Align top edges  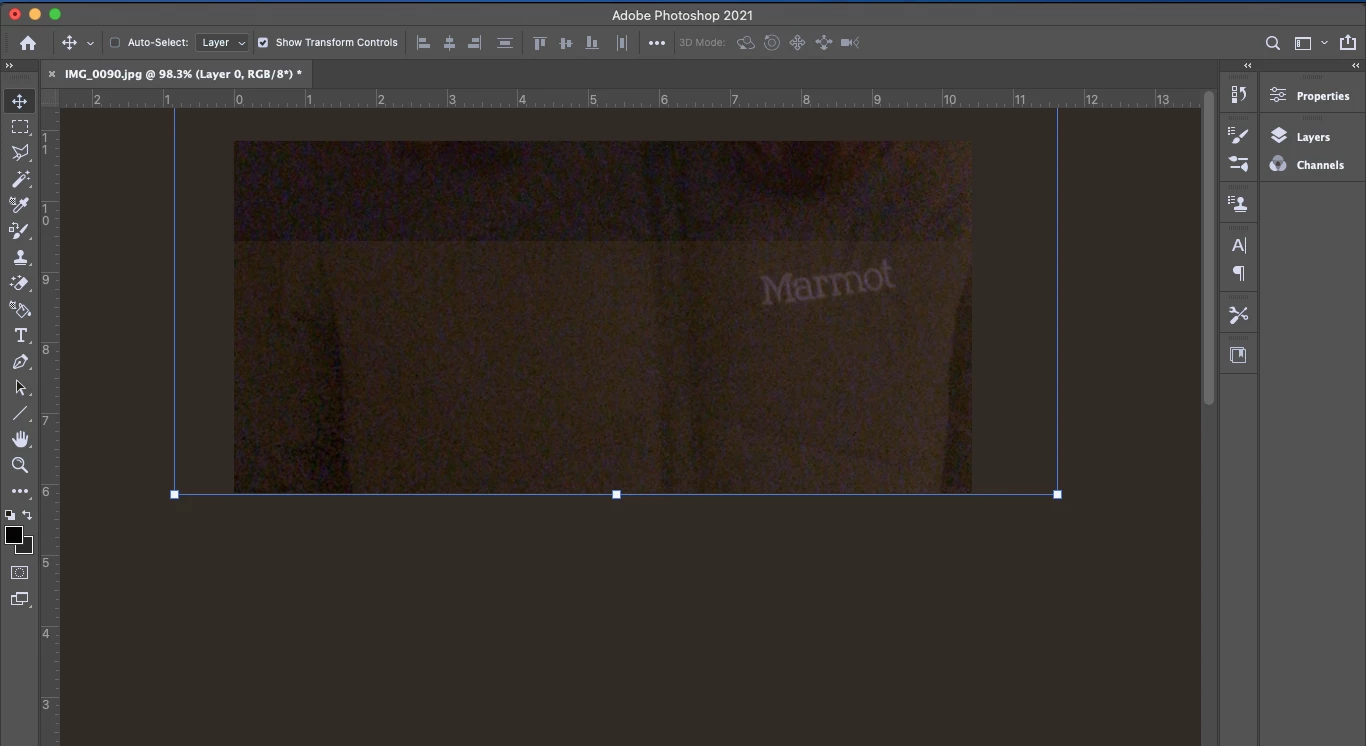(540, 43)
